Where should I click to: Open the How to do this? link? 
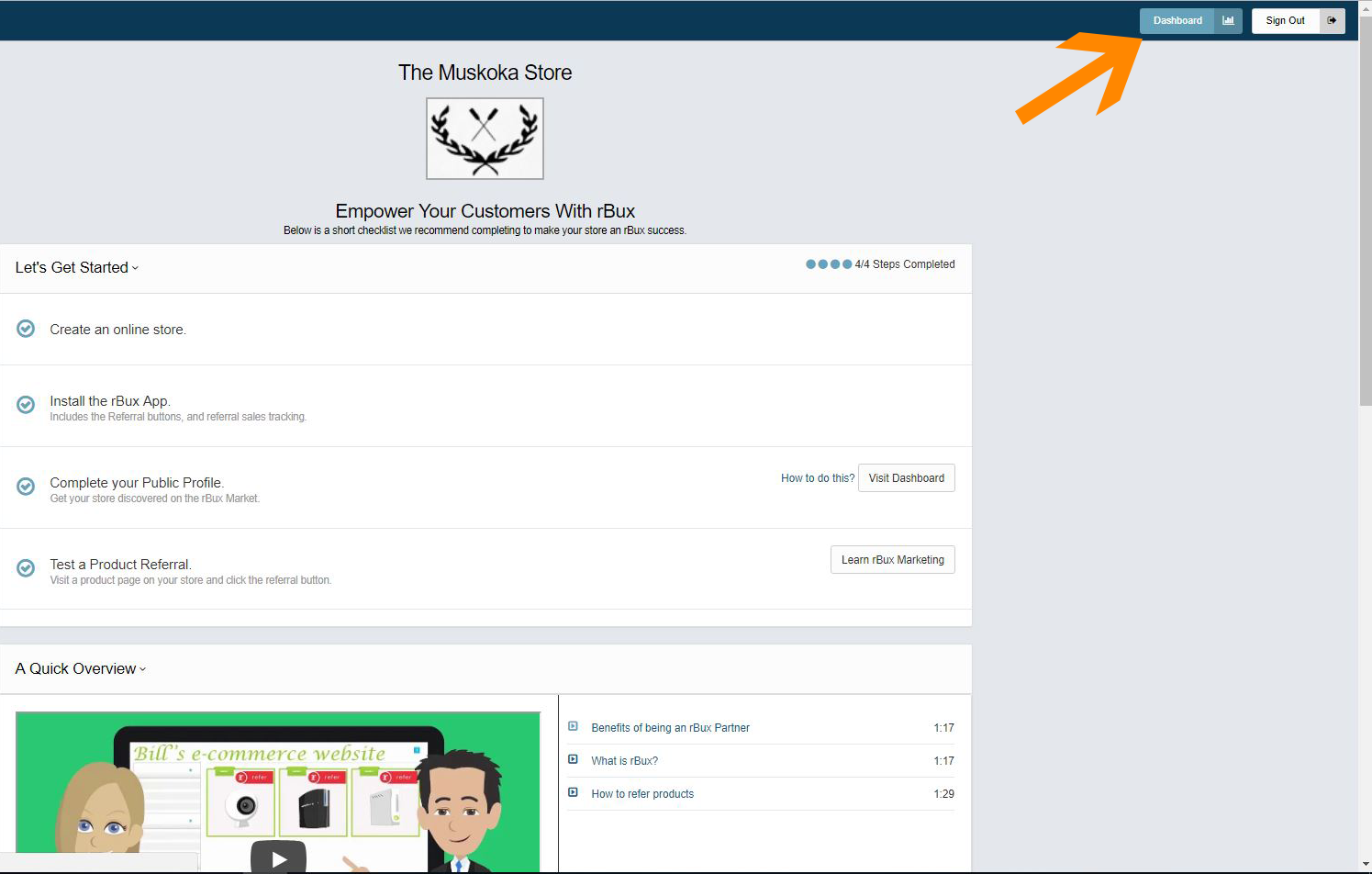pos(817,478)
